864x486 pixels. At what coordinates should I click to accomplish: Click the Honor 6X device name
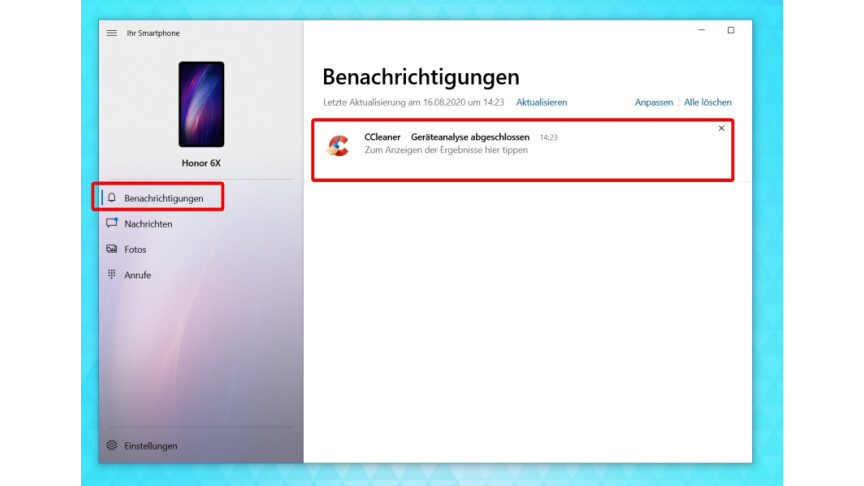201,163
